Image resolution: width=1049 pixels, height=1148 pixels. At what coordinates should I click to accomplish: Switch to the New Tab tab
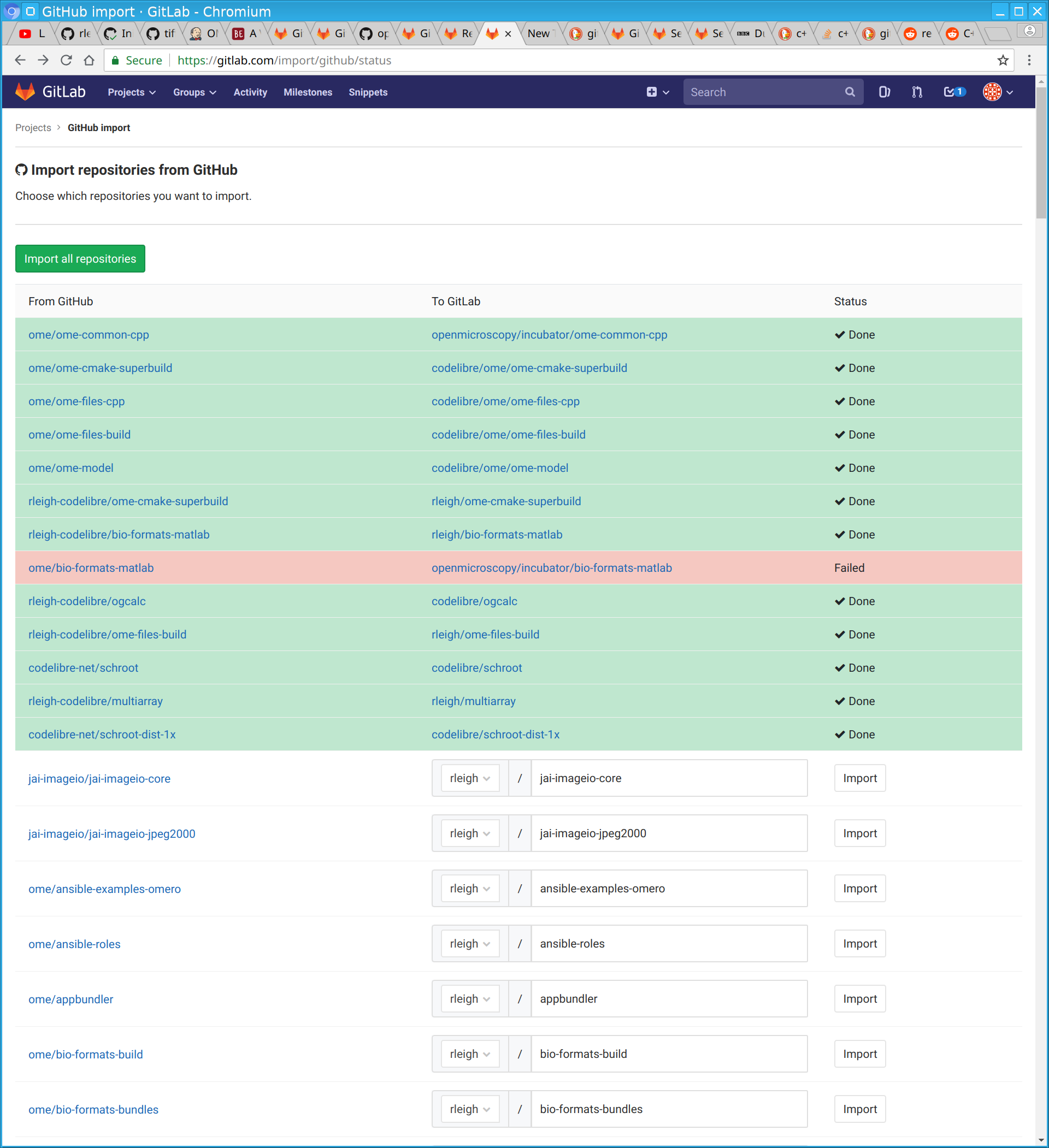[541, 34]
